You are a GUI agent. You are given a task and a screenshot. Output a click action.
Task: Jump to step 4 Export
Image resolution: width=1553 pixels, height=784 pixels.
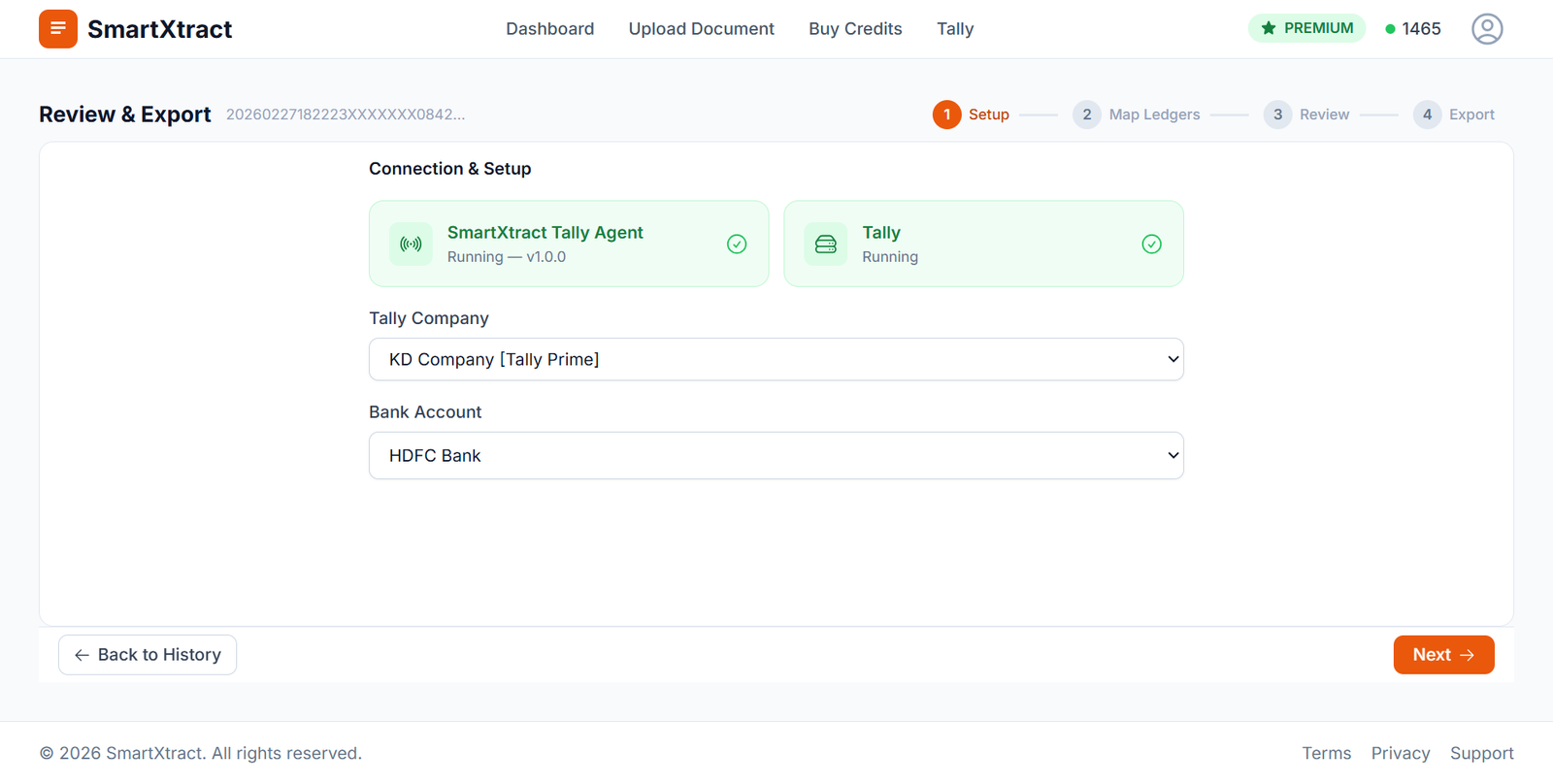coord(1454,114)
